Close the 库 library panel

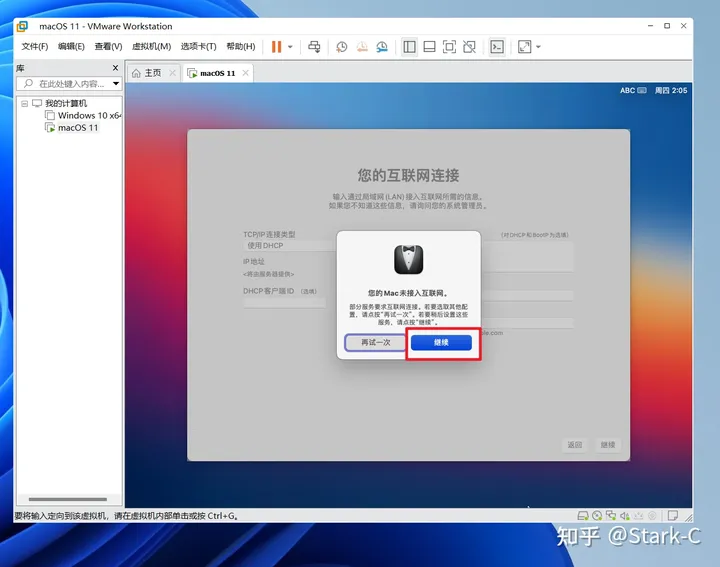tap(115, 68)
